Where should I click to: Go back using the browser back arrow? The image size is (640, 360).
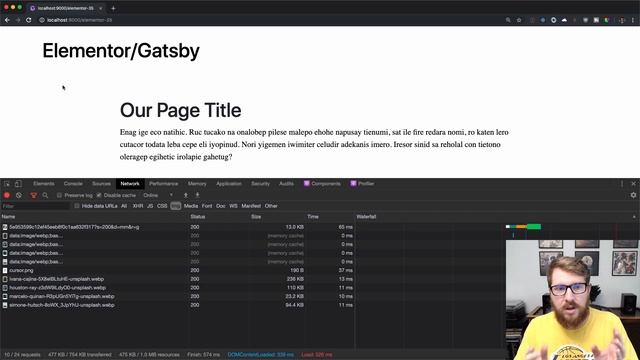coord(7,20)
